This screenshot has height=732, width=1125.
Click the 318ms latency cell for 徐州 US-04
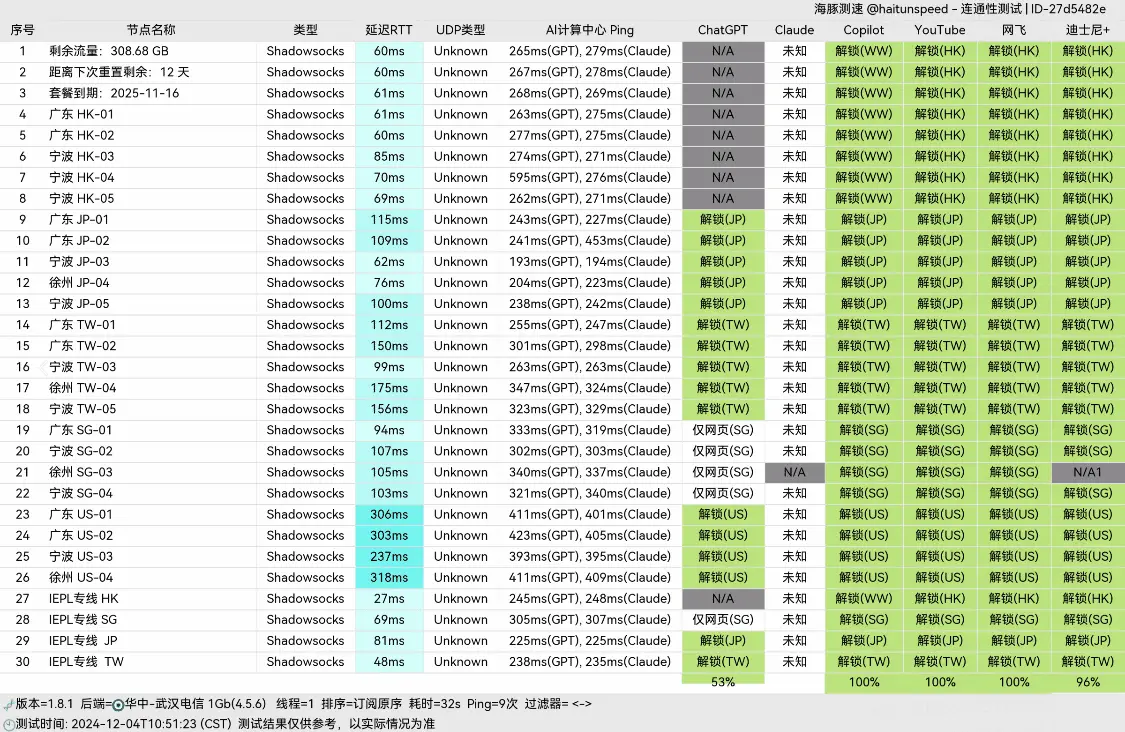pos(389,577)
